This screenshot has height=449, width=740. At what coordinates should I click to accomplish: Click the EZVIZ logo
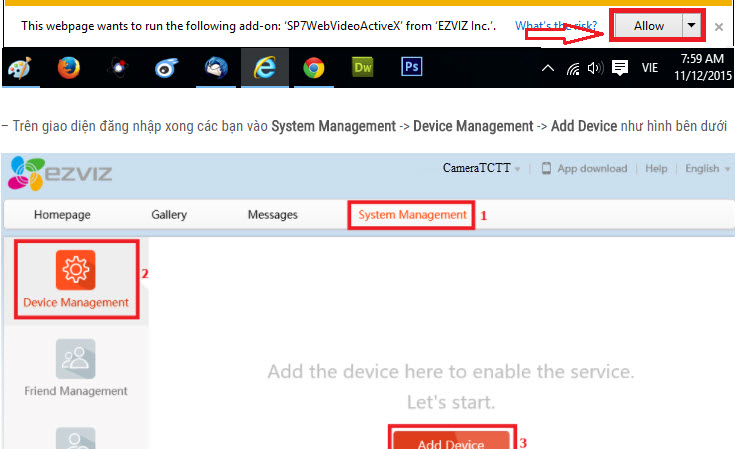click(60, 172)
